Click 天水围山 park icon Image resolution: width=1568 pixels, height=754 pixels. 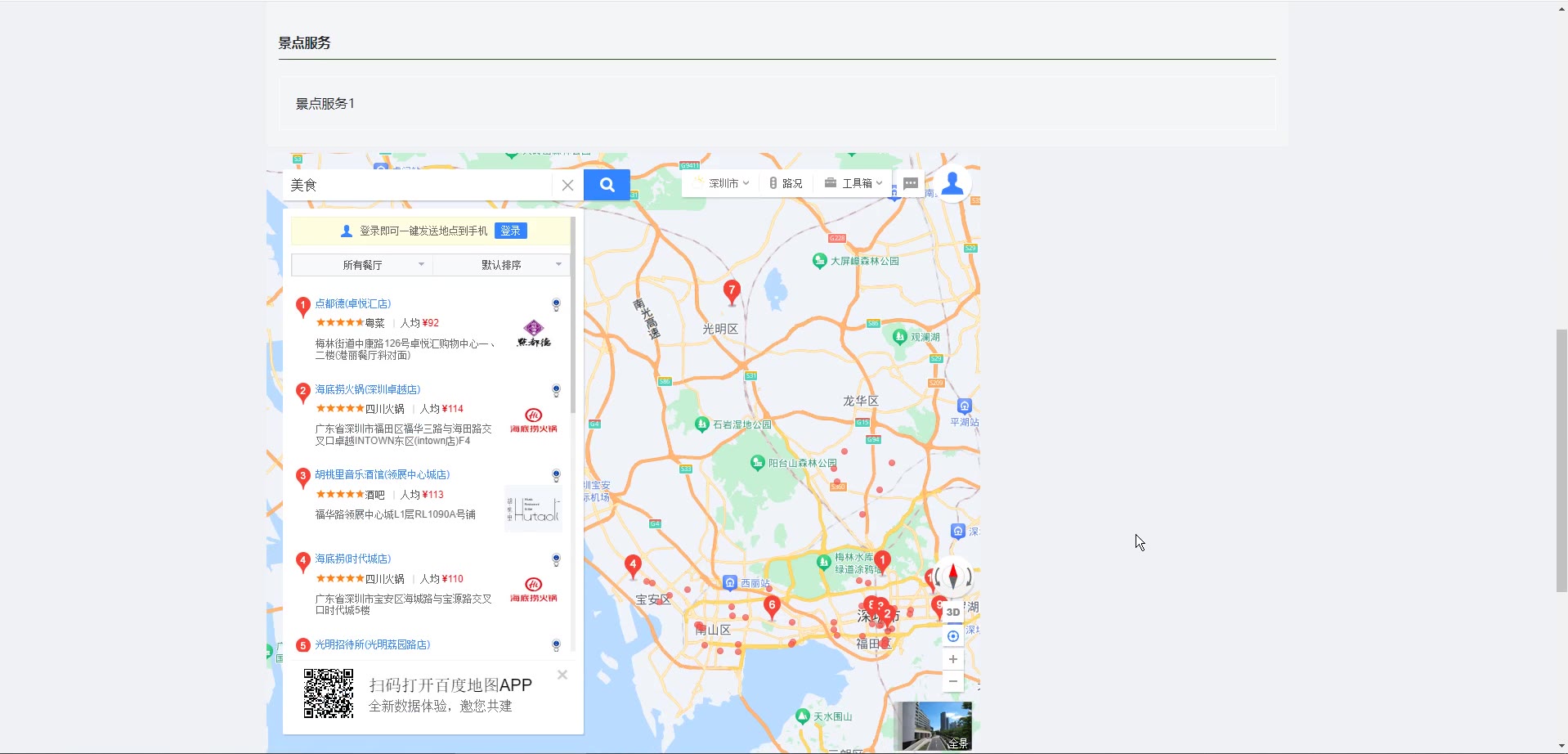point(802,716)
